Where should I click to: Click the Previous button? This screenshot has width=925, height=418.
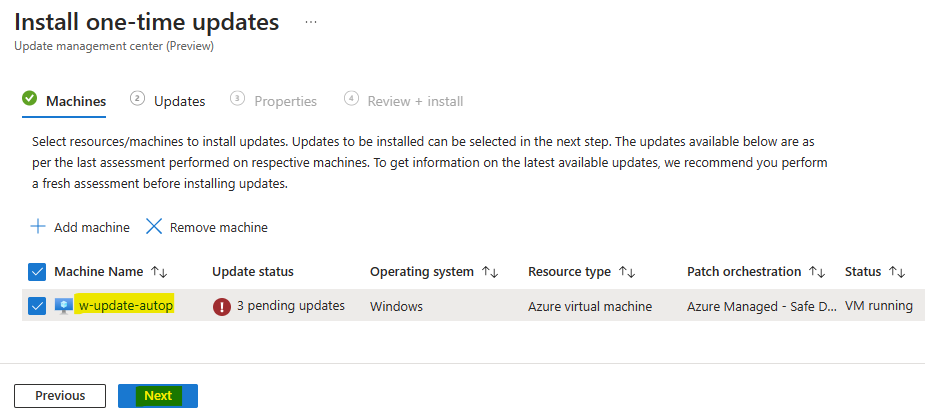click(60, 396)
